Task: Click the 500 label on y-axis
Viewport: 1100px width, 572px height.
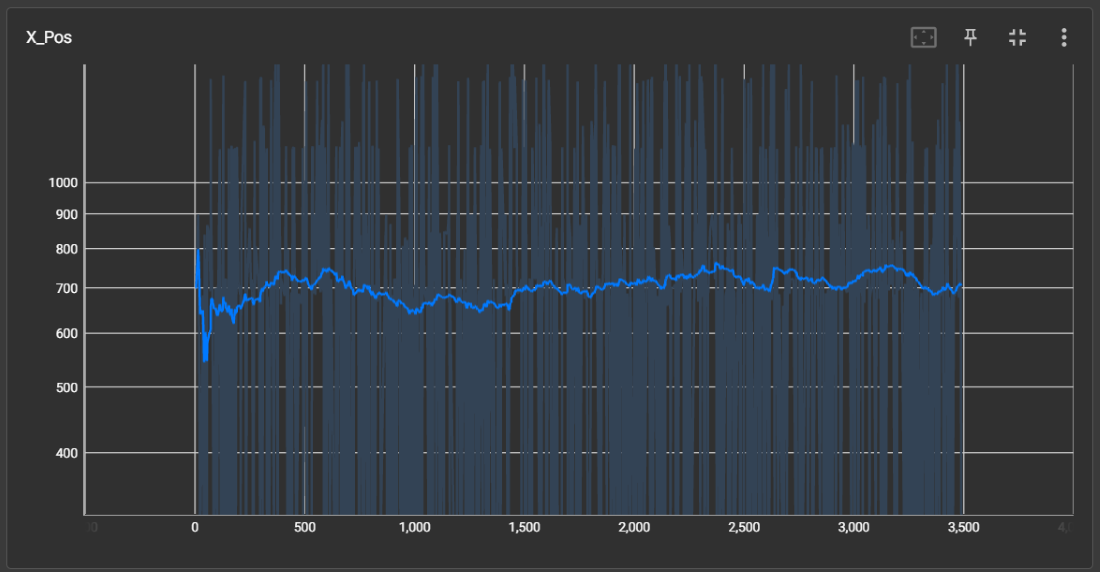Action: point(66,387)
